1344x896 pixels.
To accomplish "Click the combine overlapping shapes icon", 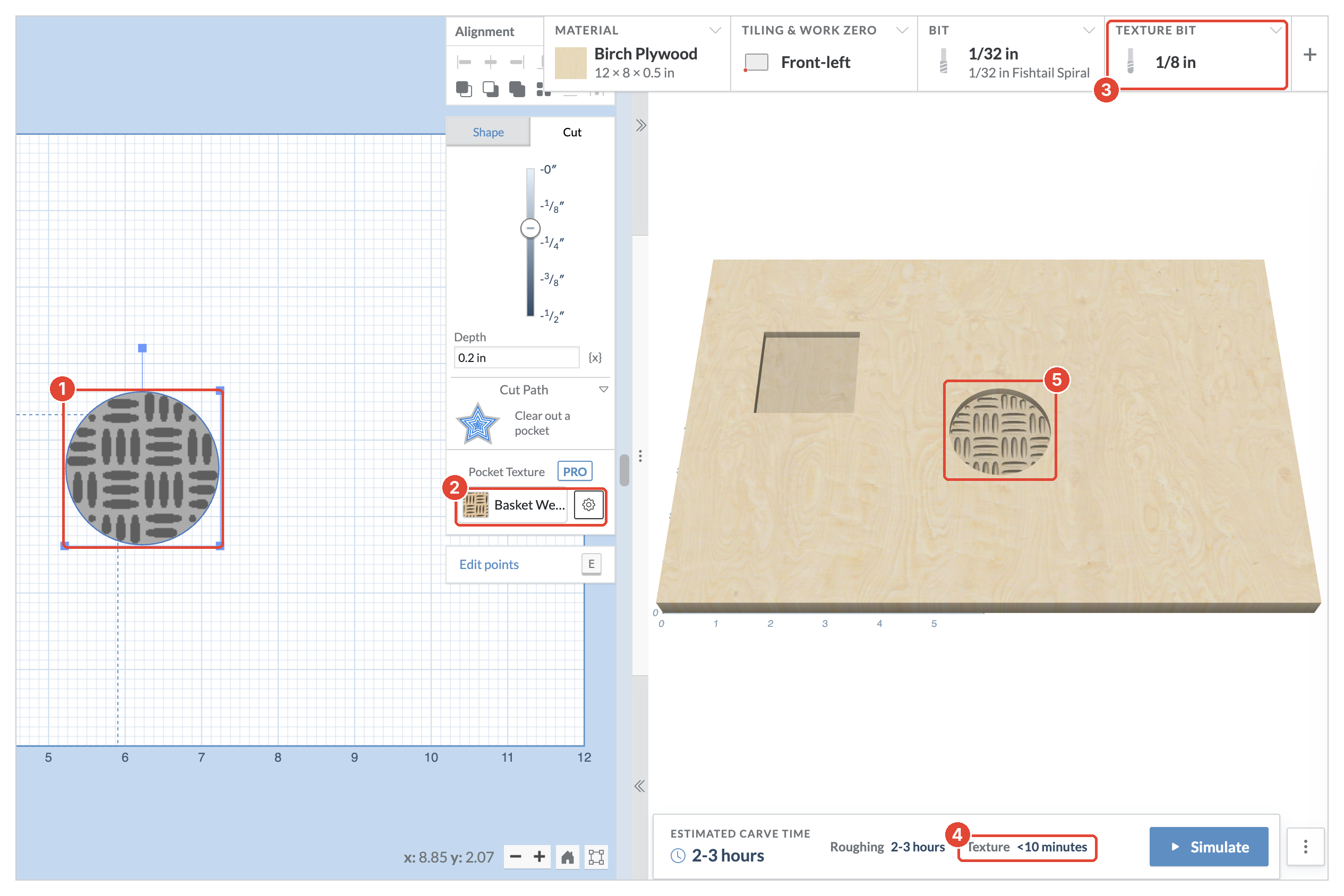I will pyautogui.click(x=517, y=89).
